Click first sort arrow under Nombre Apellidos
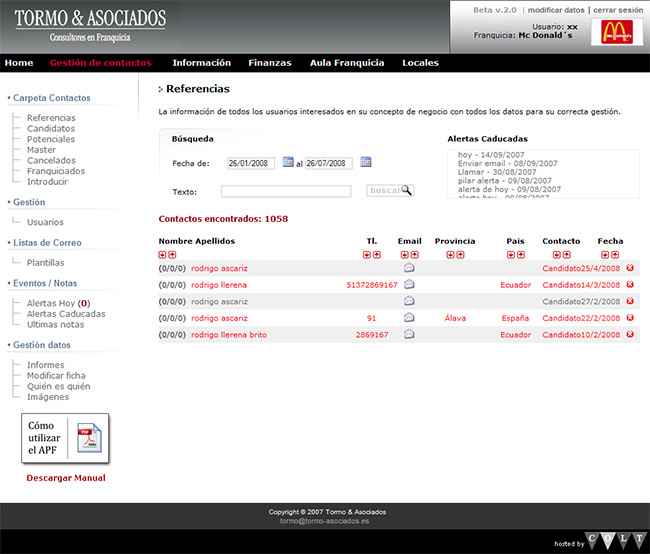Viewport: 650px width, 554px height. 162,255
